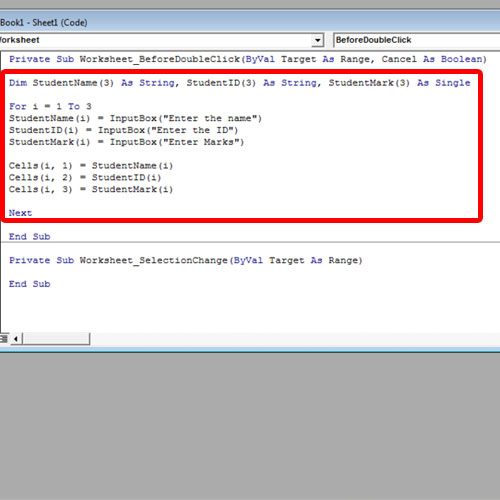
Task: Click the "Enter Marks" string
Action: 201,142
